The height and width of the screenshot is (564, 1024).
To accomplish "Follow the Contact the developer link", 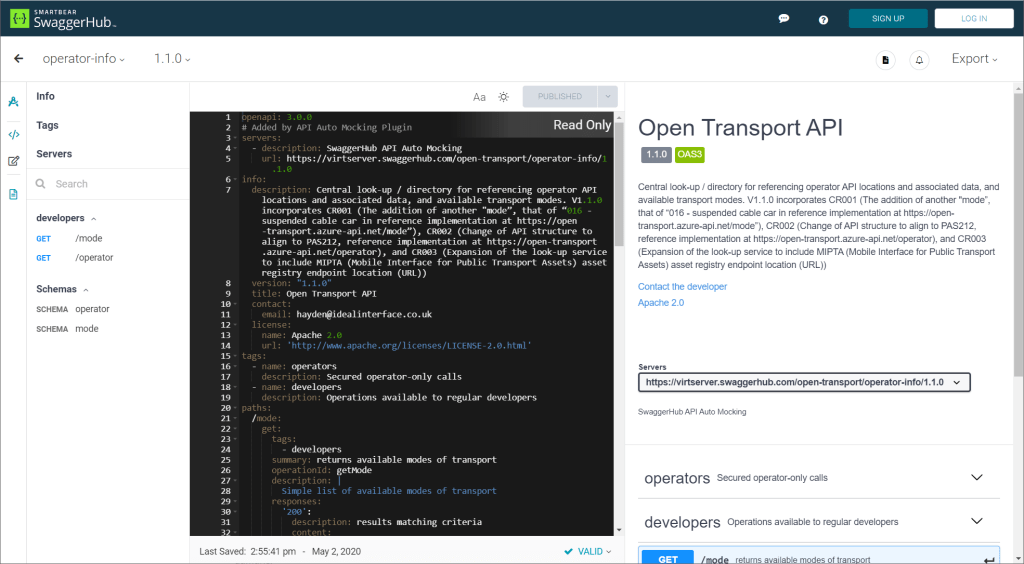I will [682, 287].
